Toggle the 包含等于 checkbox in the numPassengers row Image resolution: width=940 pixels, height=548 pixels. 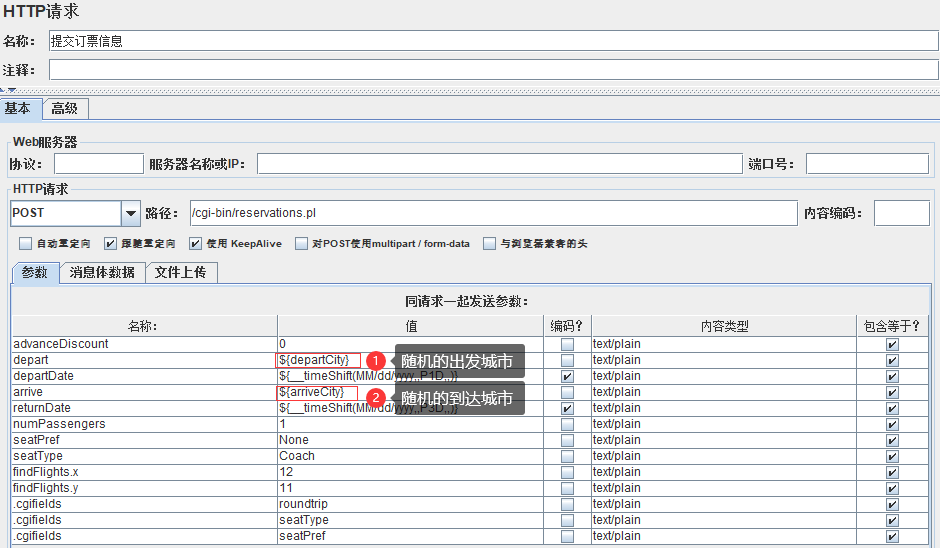pos(892,424)
